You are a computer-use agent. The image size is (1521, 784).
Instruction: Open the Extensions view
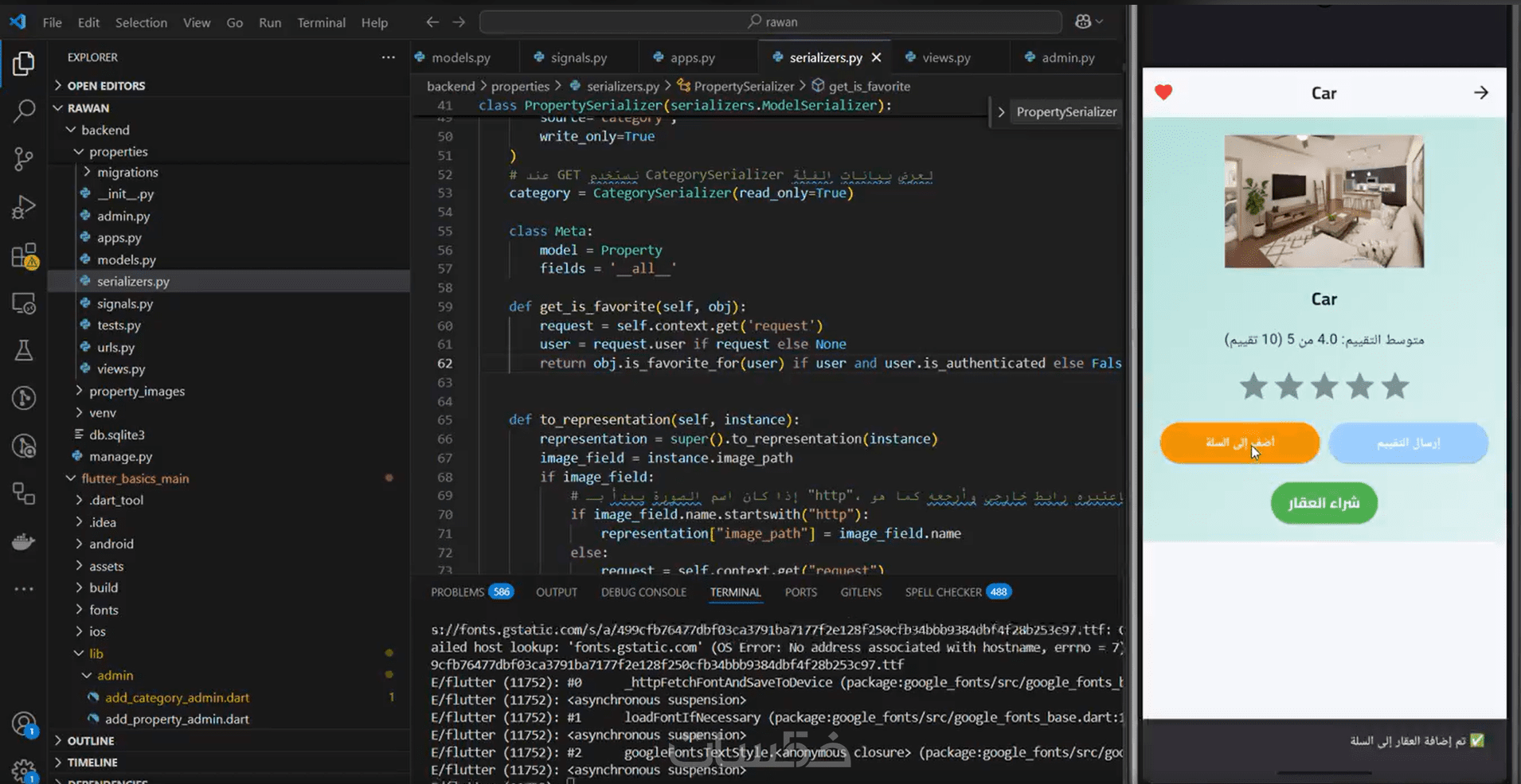pyautogui.click(x=24, y=256)
